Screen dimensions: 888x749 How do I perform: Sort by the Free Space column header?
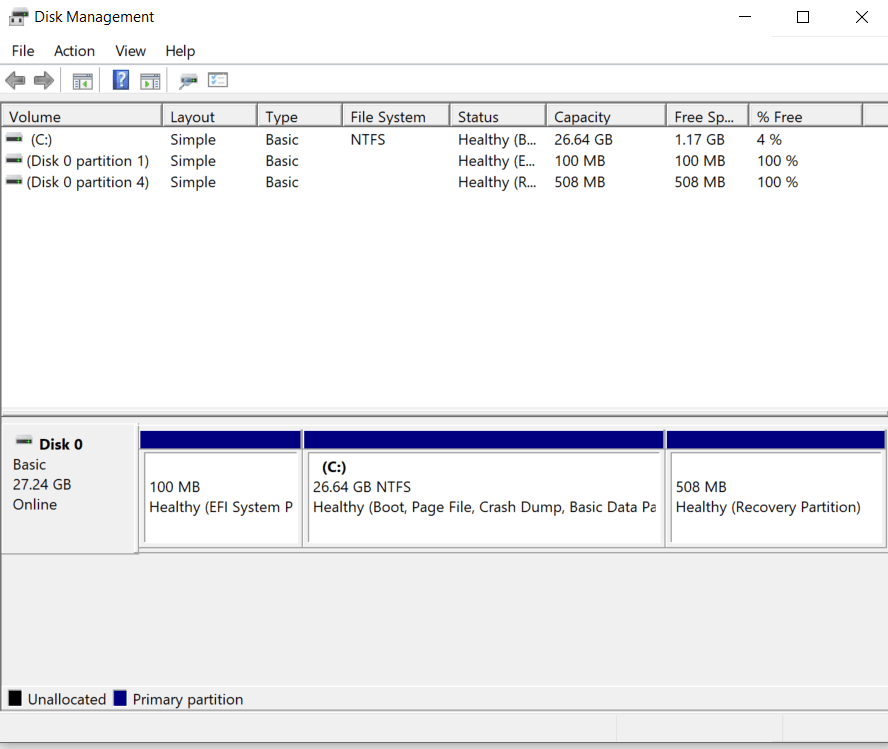tap(708, 117)
